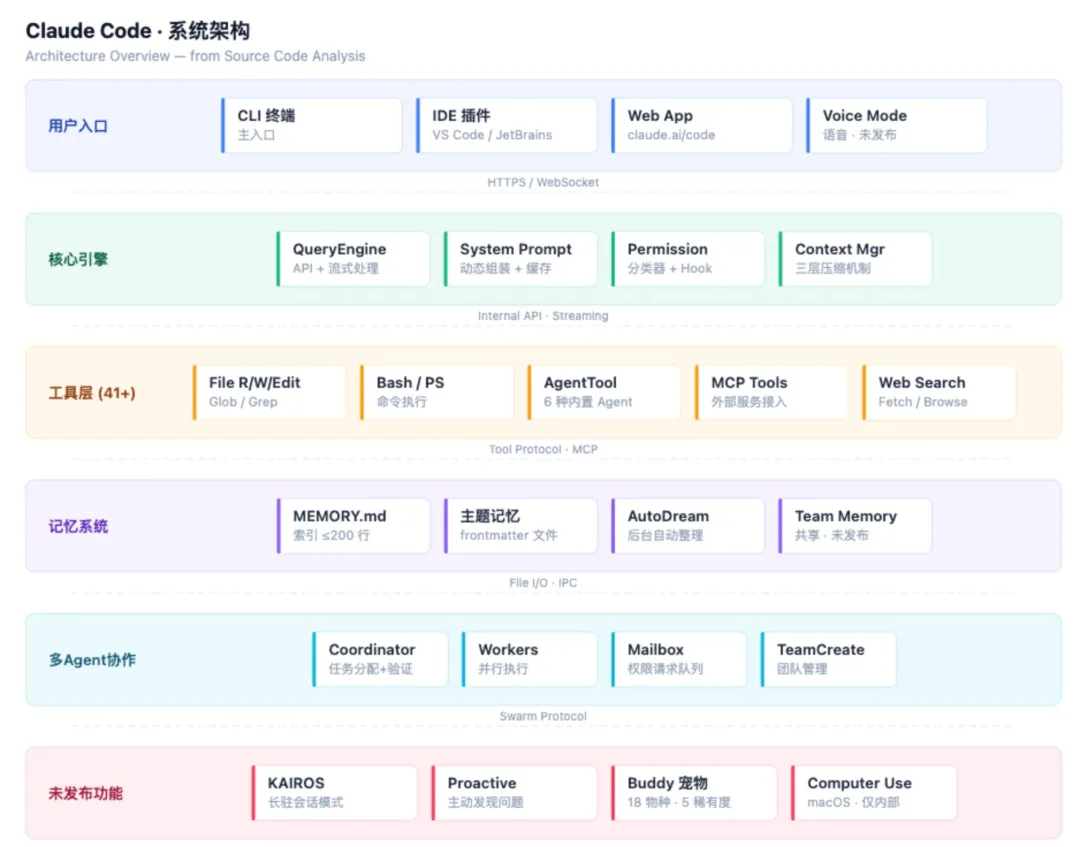Screen dimensions: 1080x847
Task: Click the Claude Code · 系统架构 title
Action: pos(138,31)
